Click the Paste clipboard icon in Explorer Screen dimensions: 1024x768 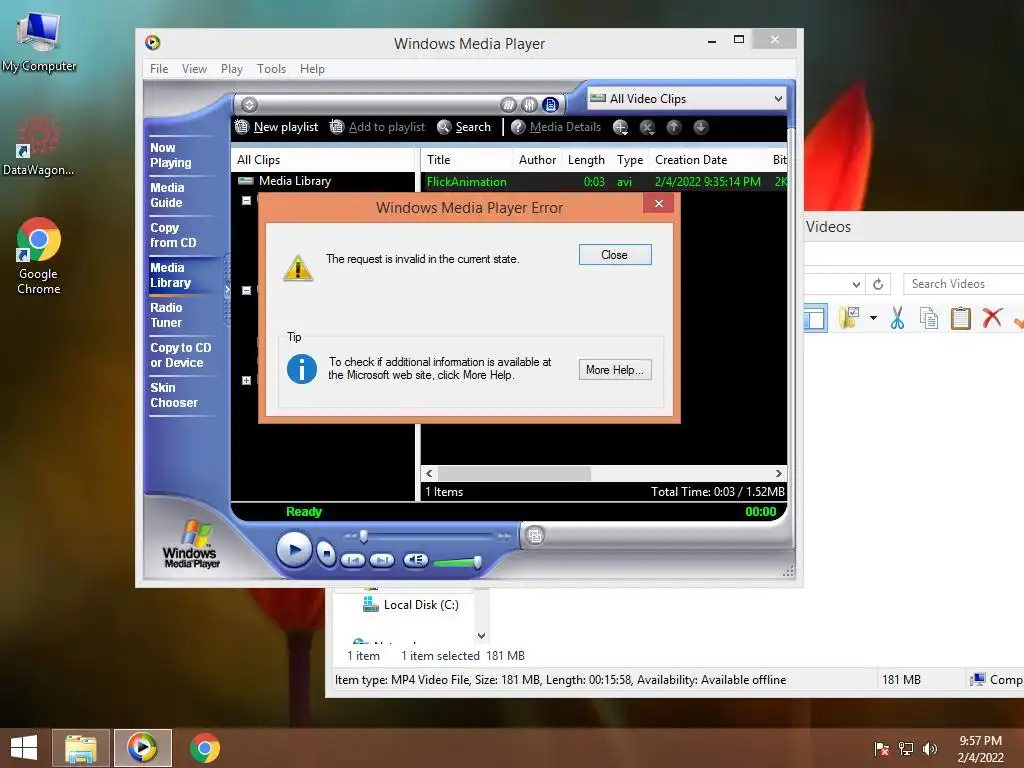click(x=960, y=319)
